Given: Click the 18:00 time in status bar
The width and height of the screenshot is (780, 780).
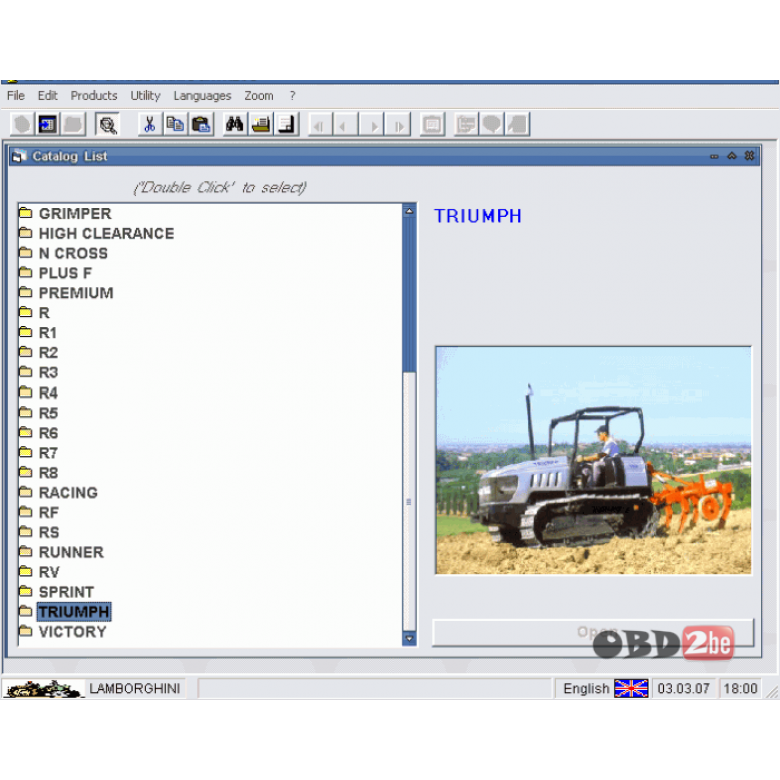Looking at the screenshot, I should point(740,689).
